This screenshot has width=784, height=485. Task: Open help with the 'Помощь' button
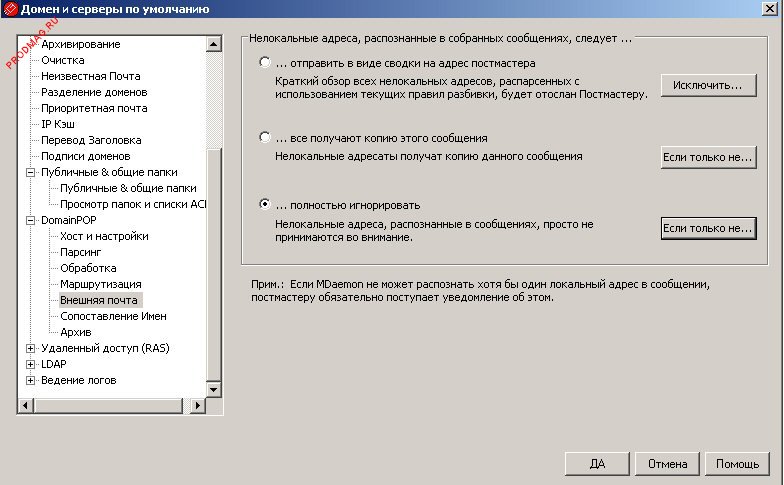tap(738, 464)
